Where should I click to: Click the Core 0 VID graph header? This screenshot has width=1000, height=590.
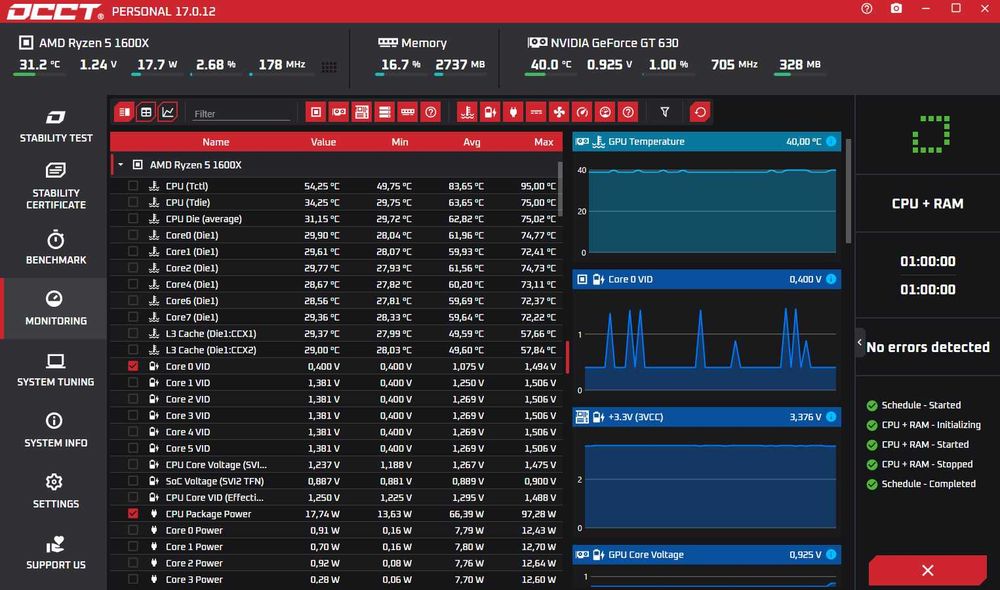pos(707,279)
